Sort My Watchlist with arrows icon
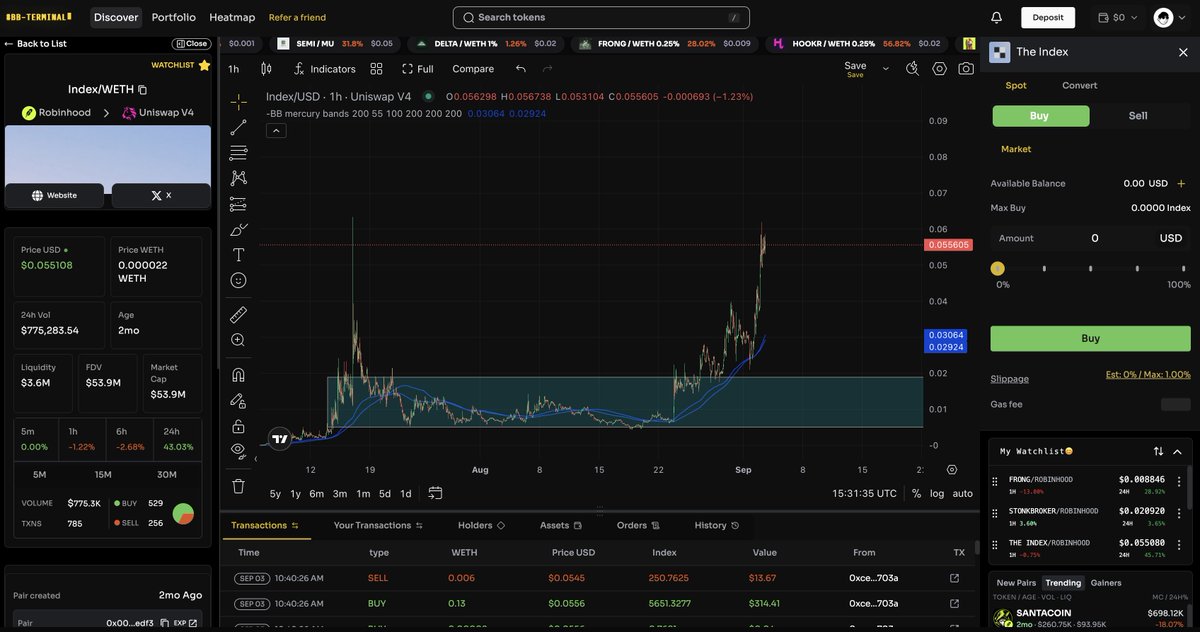Image resolution: width=1200 pixels, height=632 pixels. coord(1158,451)
